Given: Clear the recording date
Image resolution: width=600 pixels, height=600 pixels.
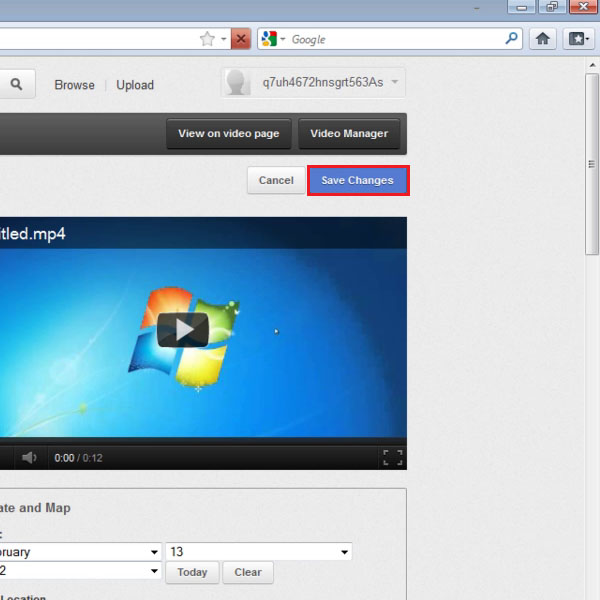Looking at the screenshot, I should pos(248,572).
